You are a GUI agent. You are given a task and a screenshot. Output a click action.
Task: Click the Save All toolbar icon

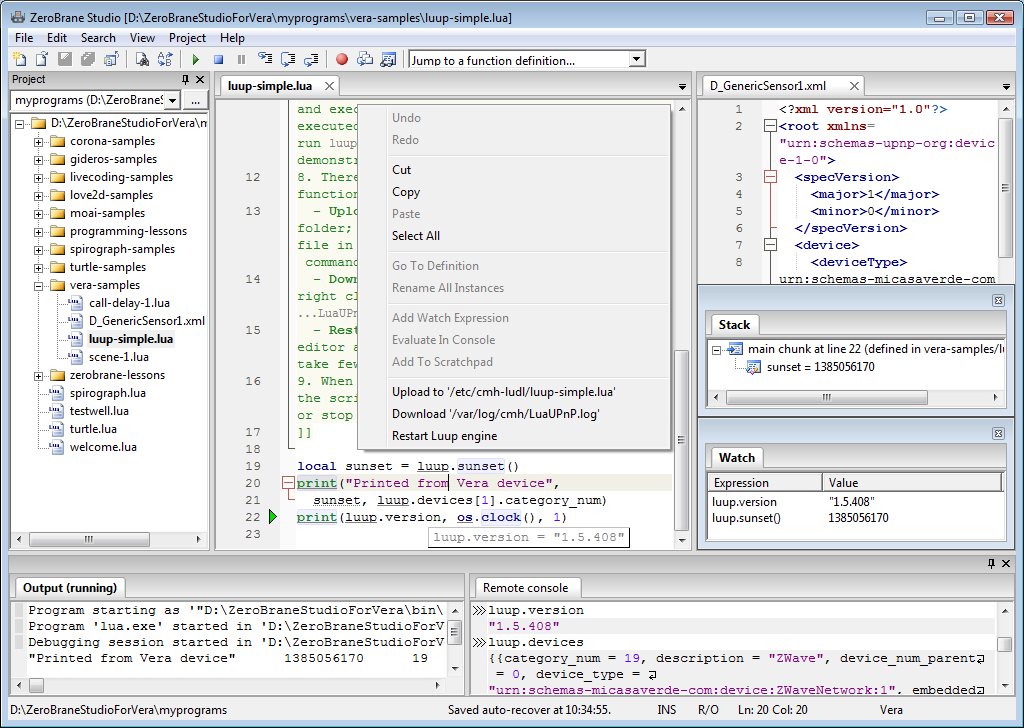tap(88, 59)
